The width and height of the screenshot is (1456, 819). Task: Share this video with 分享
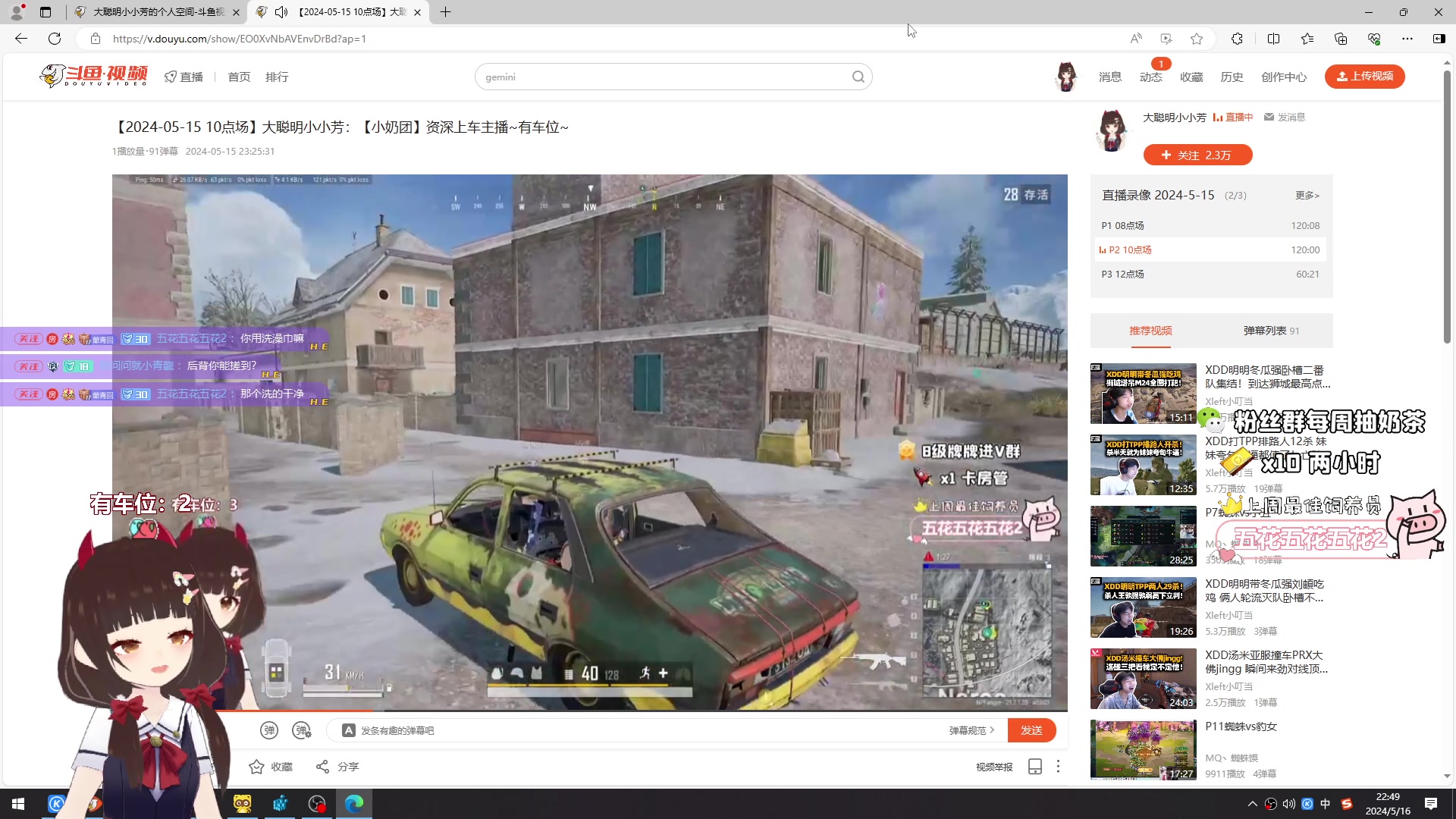pyautogui.click(x=337, y=767)
